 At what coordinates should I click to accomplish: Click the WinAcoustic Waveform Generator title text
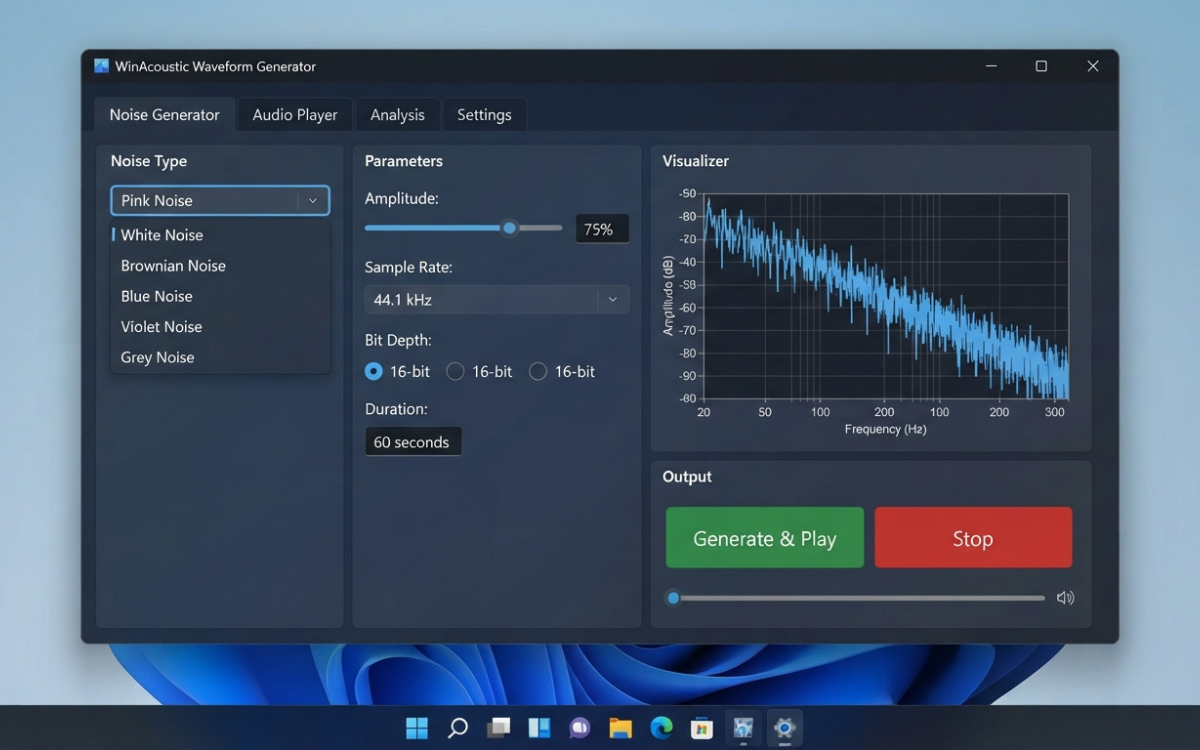point(215,66)
